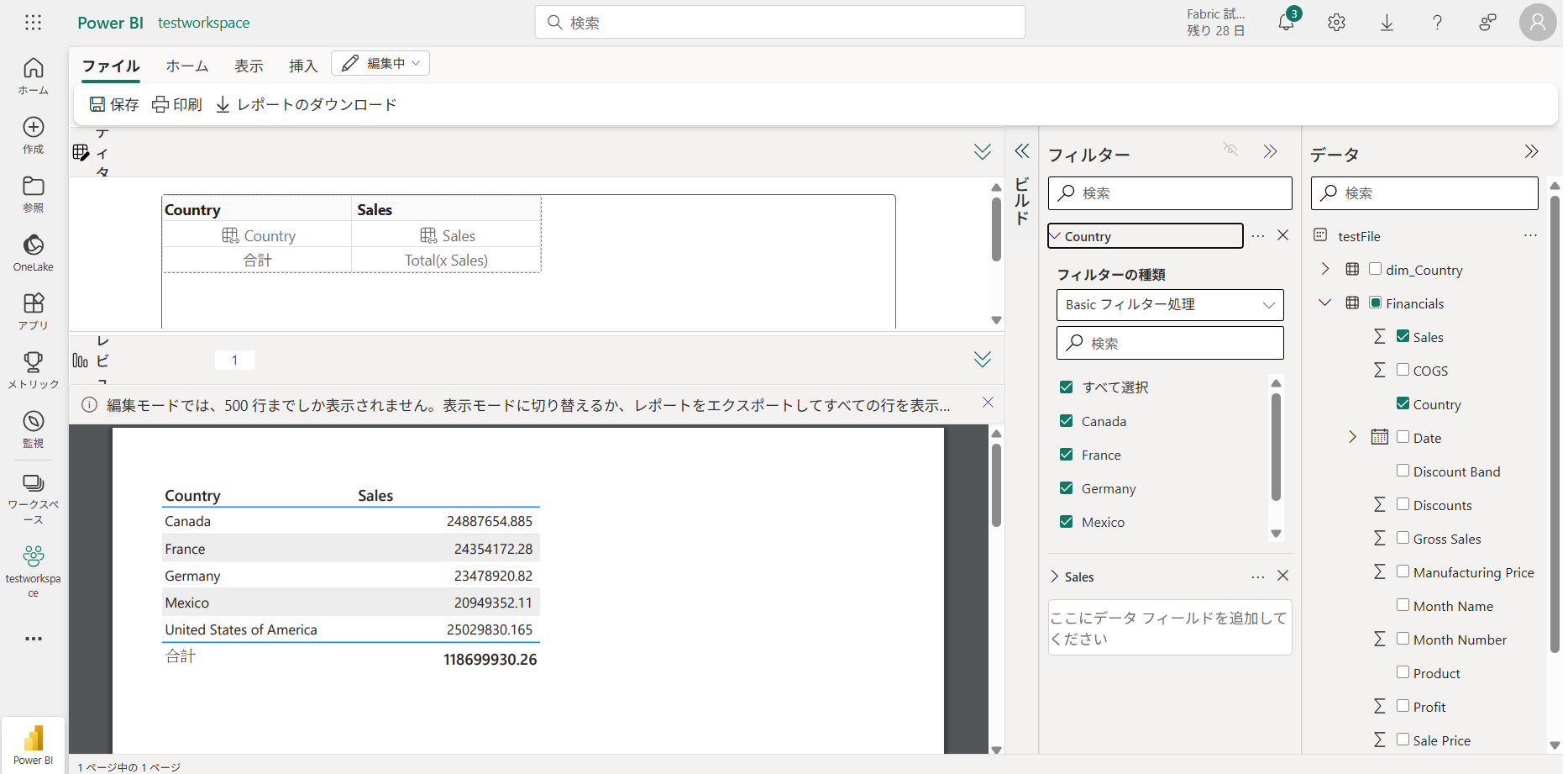Check the Discount Band field

click(x=1403, y=471)
